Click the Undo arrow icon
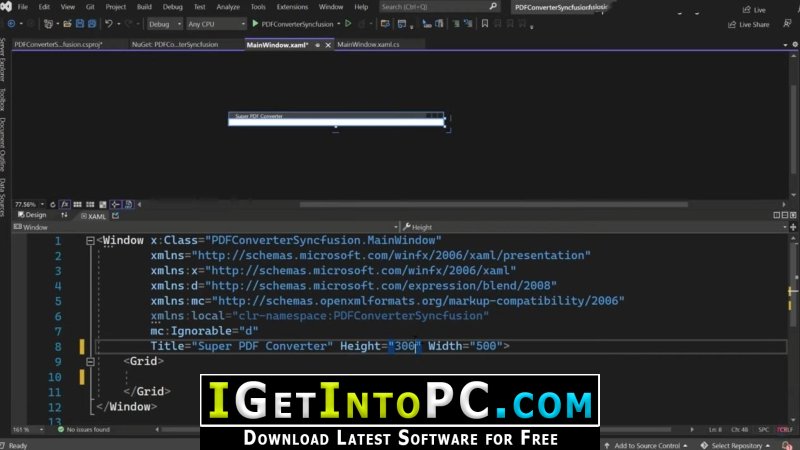The width and height of the screenshot is (800, 450). [108, 24]
